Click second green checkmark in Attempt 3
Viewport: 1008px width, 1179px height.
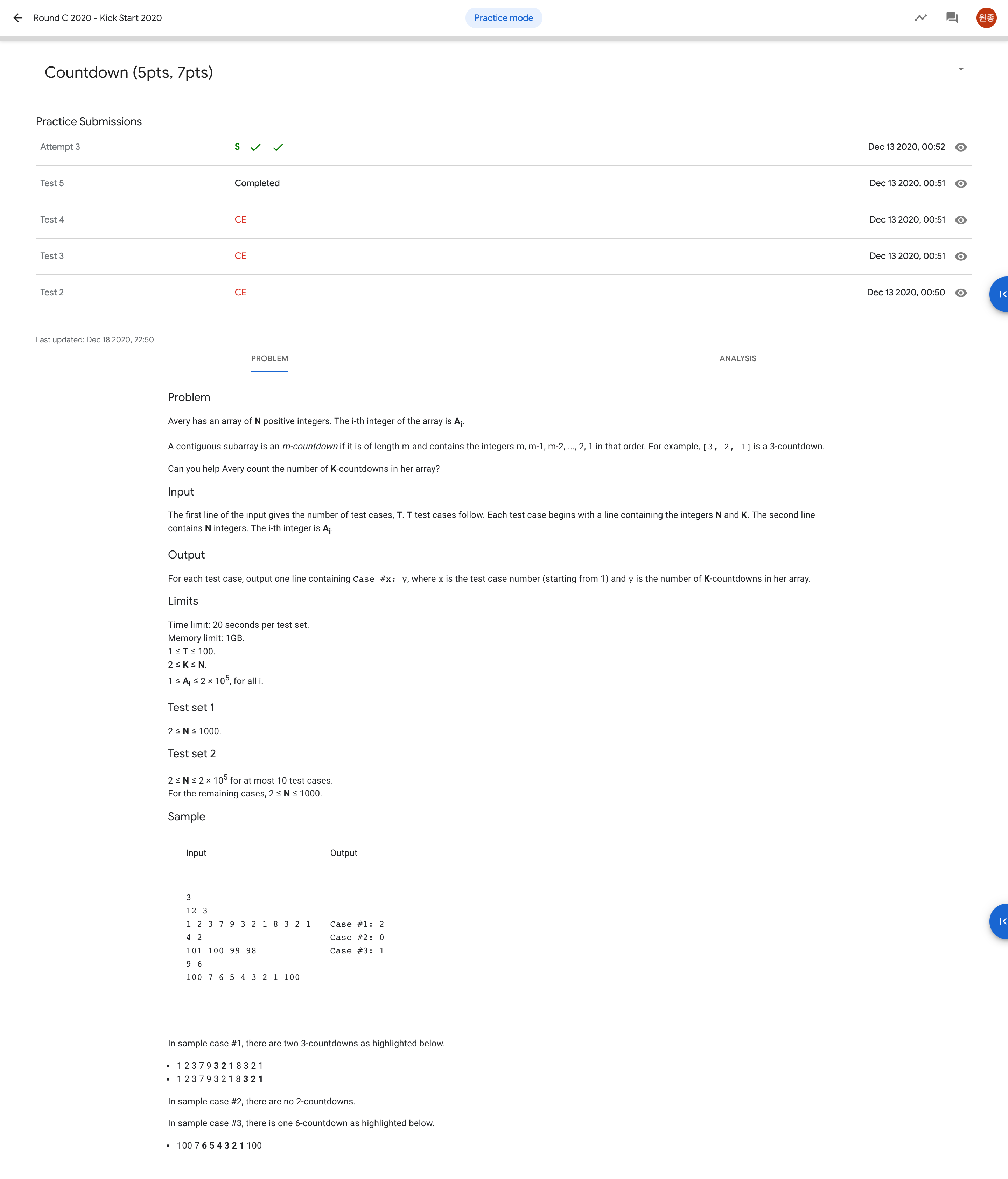[278, 147]
